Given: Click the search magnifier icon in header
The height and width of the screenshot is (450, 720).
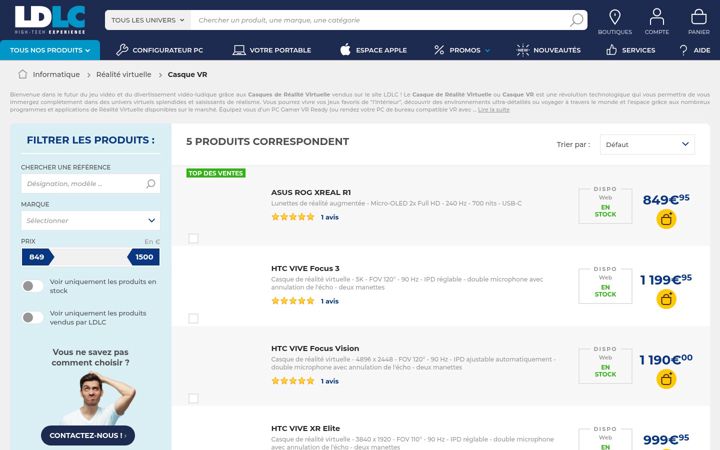Looking at the screenshot, I should [576, 20].
